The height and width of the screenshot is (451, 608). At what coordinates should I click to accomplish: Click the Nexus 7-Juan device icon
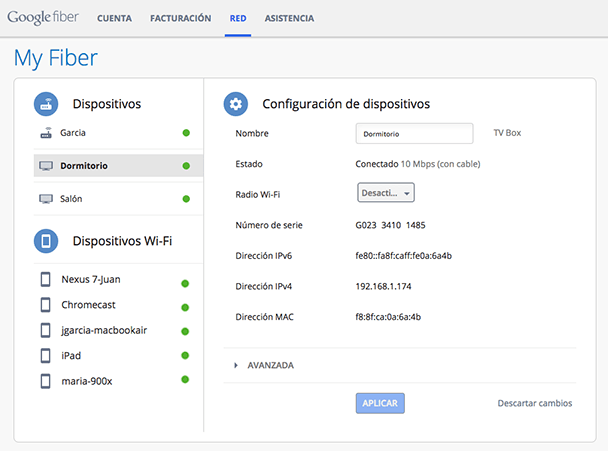coord(46,279)
